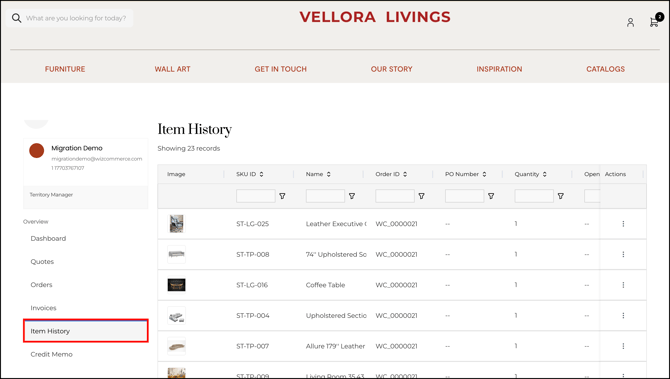Click filter icon for SKU ID column

click(282, 196)
